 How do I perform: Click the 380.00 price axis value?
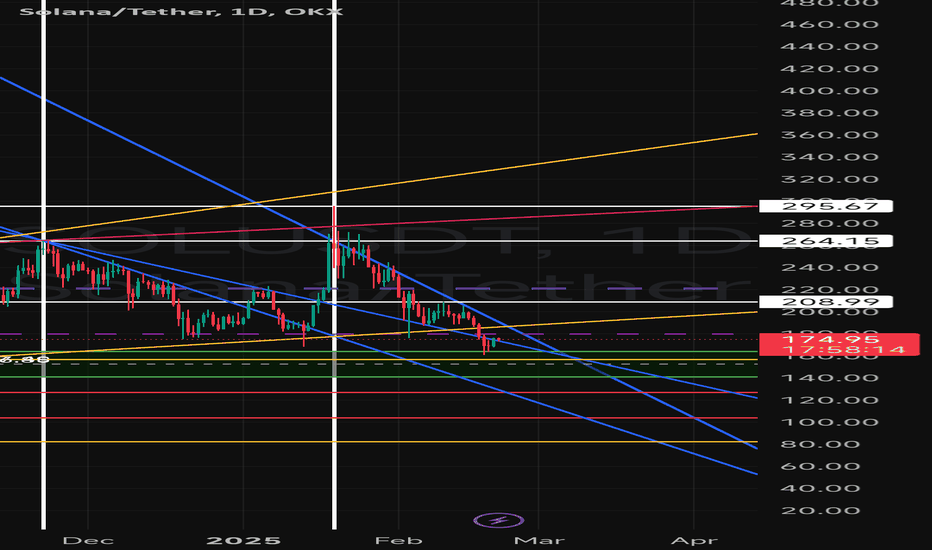click(x=829, y=112)
